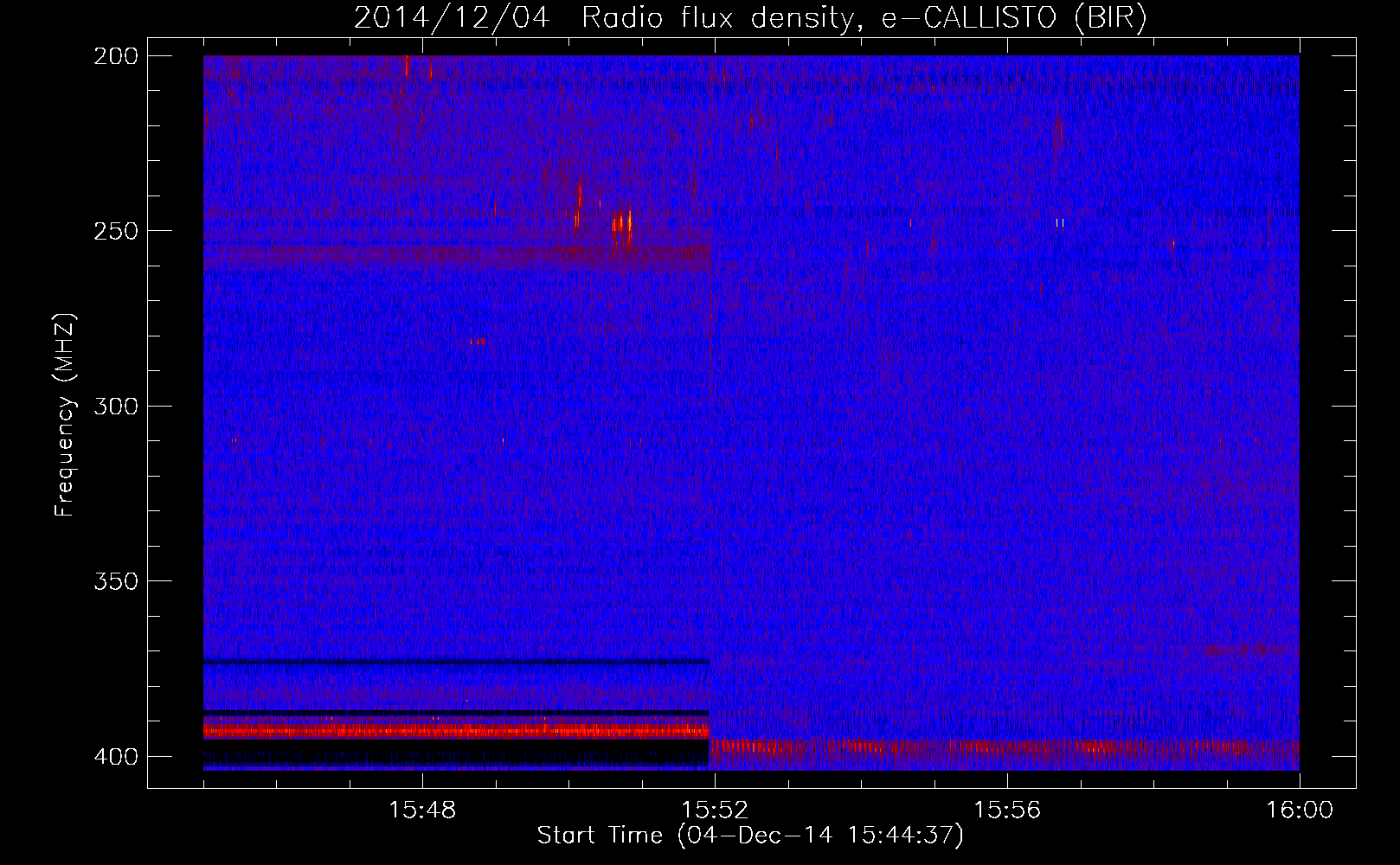Click the 15:56 time tick label
Viewport: 1400px width, 865px height.
point(1007,811)
